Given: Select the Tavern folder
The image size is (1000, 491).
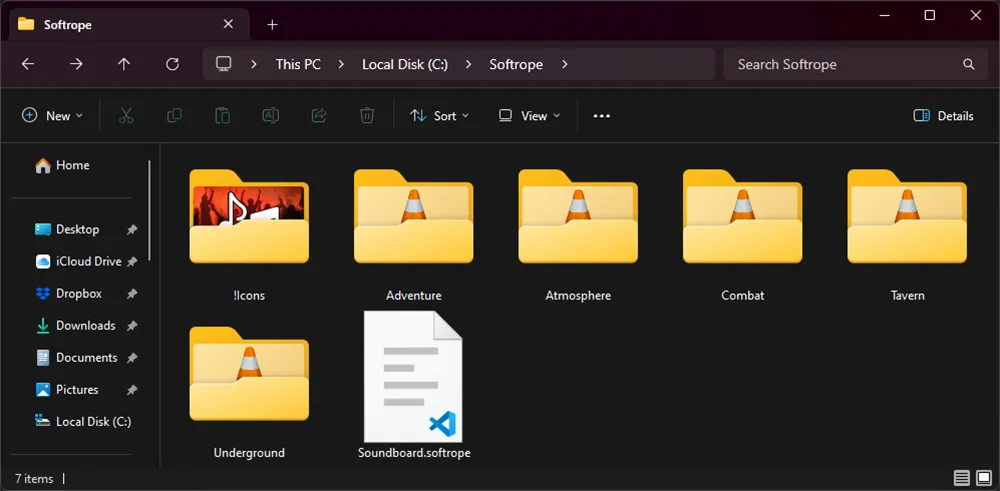Looking at the screenshot, I should coord(907,235).
